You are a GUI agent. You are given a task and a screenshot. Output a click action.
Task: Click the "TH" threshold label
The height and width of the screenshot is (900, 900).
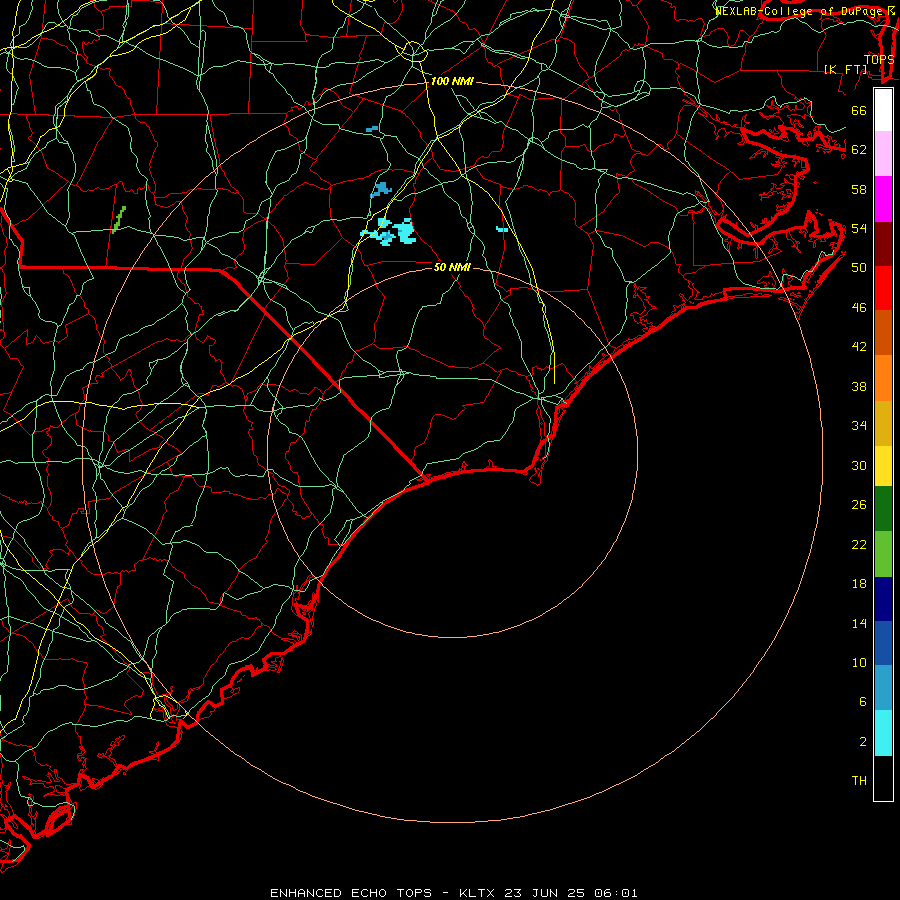click(859, 781)
